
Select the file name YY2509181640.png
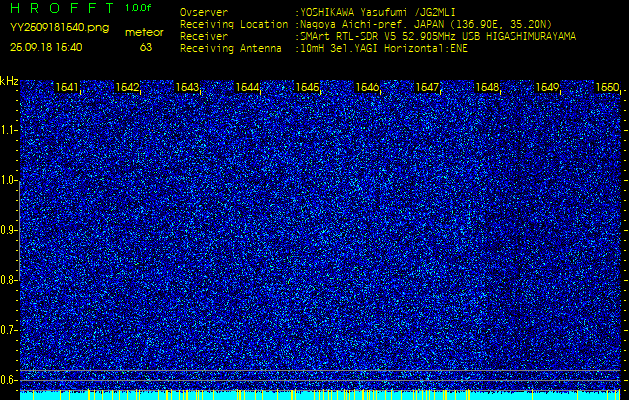(x=59, y=28)
